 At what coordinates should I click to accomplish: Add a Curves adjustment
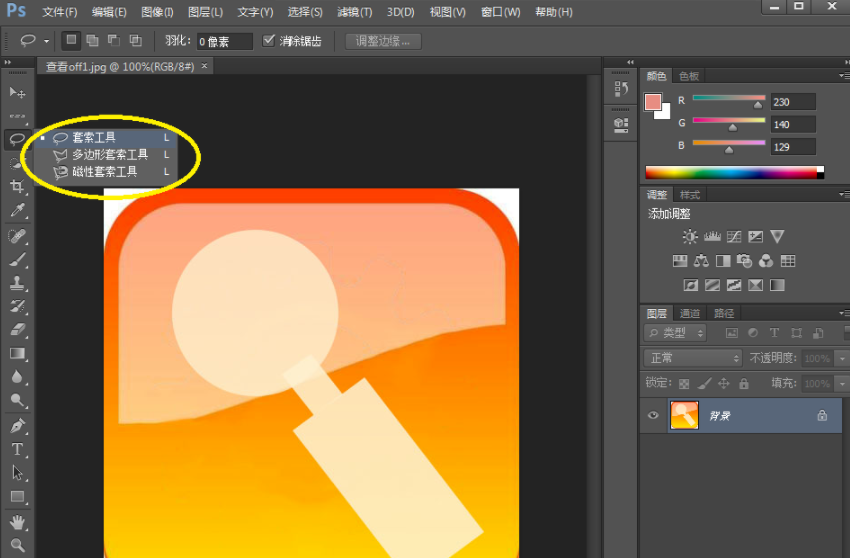[x=734, y=236]
